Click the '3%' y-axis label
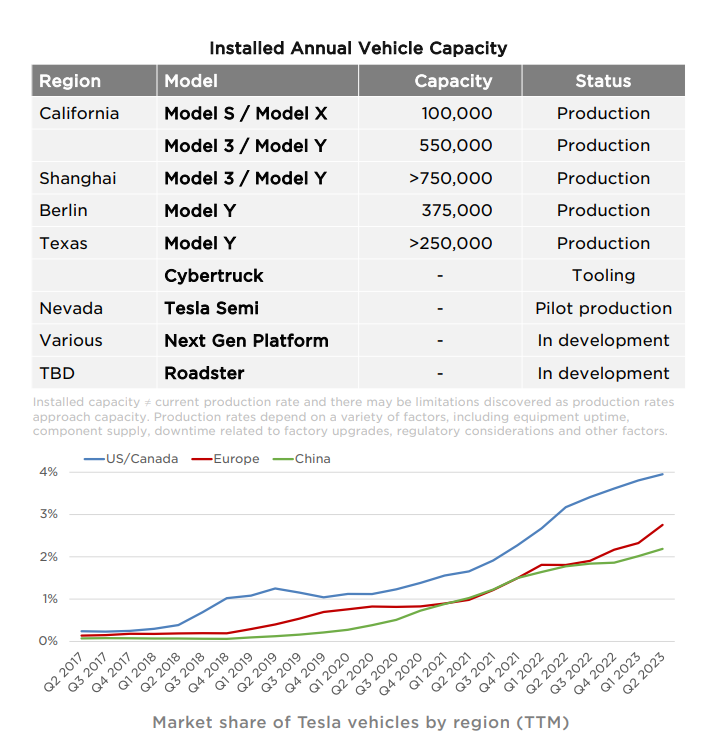Image resolution: width=715 pixels, height=750 pixels. coord(48,514)
